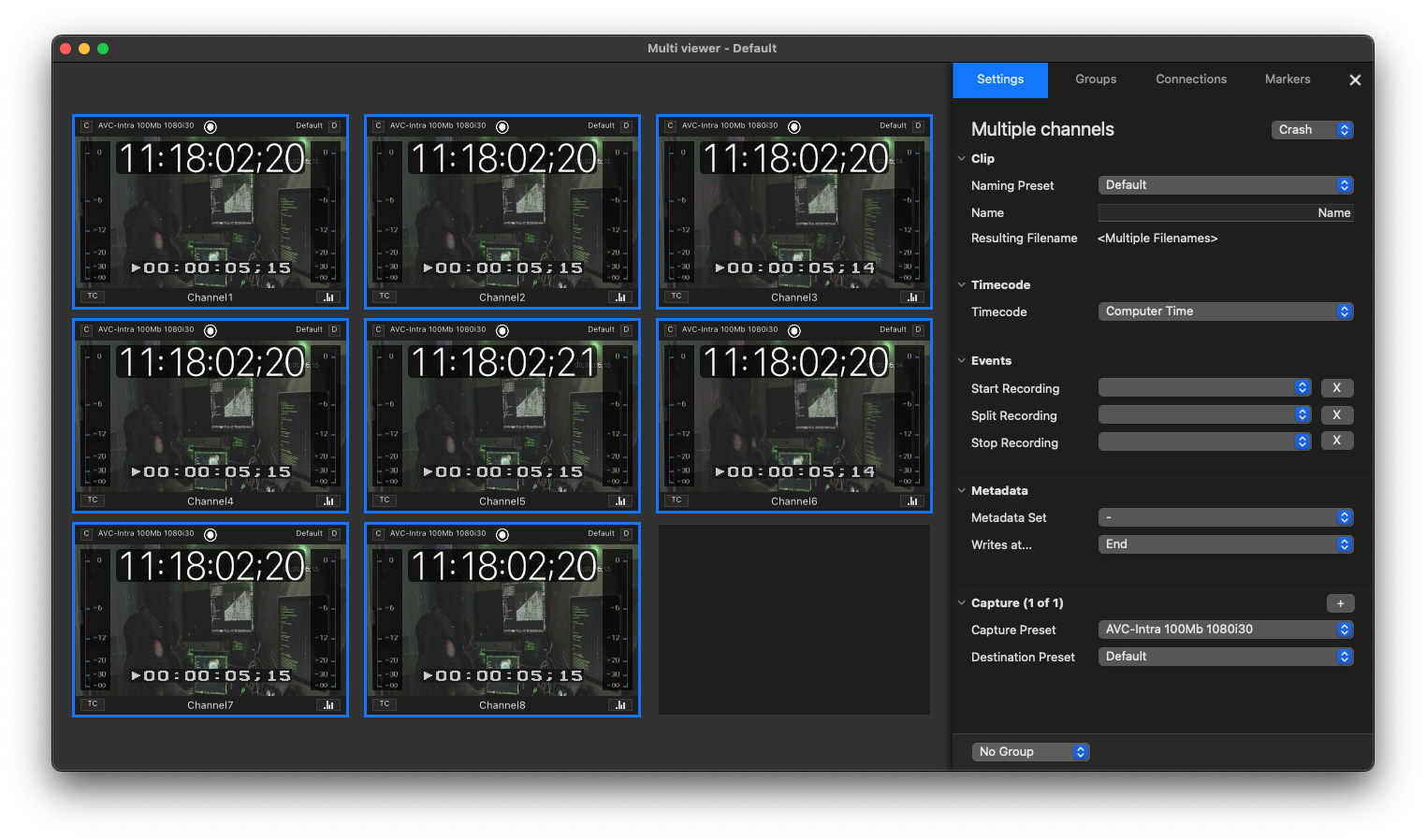Click the D destination icon on Channel5
Image resolution: width=1426 pixels, height=840 pixels.
point(626,330)
